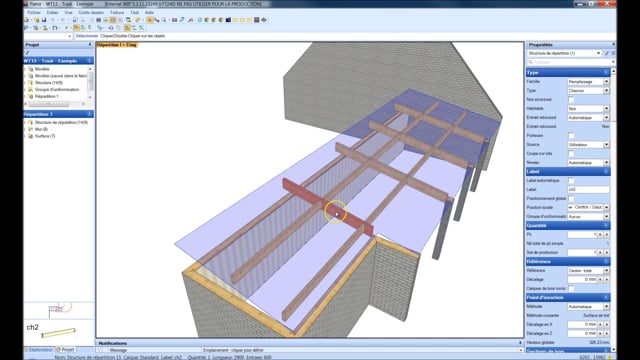Select the Répartition 1 view tab
The width and height of the screenshot is (640, 360).
(117, 44)
